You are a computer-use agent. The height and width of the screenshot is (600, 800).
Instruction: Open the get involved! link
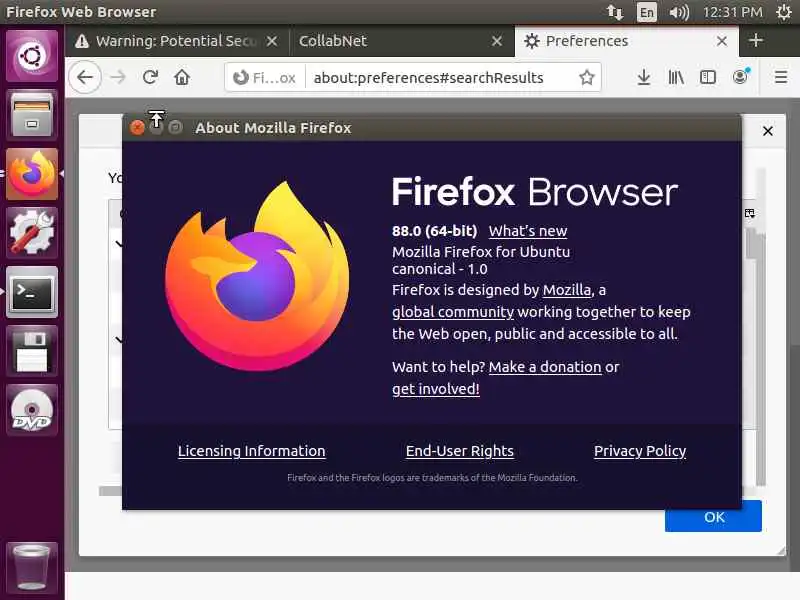point(436,389)
